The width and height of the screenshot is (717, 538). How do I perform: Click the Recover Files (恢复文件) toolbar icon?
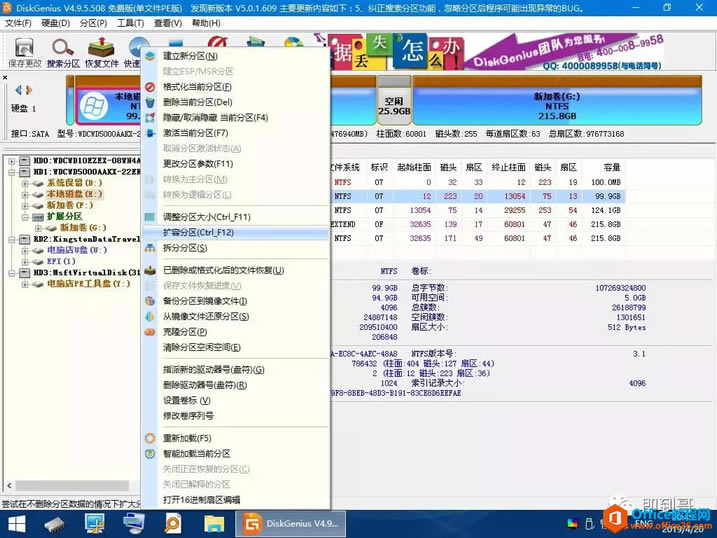[x=102, y=53]
